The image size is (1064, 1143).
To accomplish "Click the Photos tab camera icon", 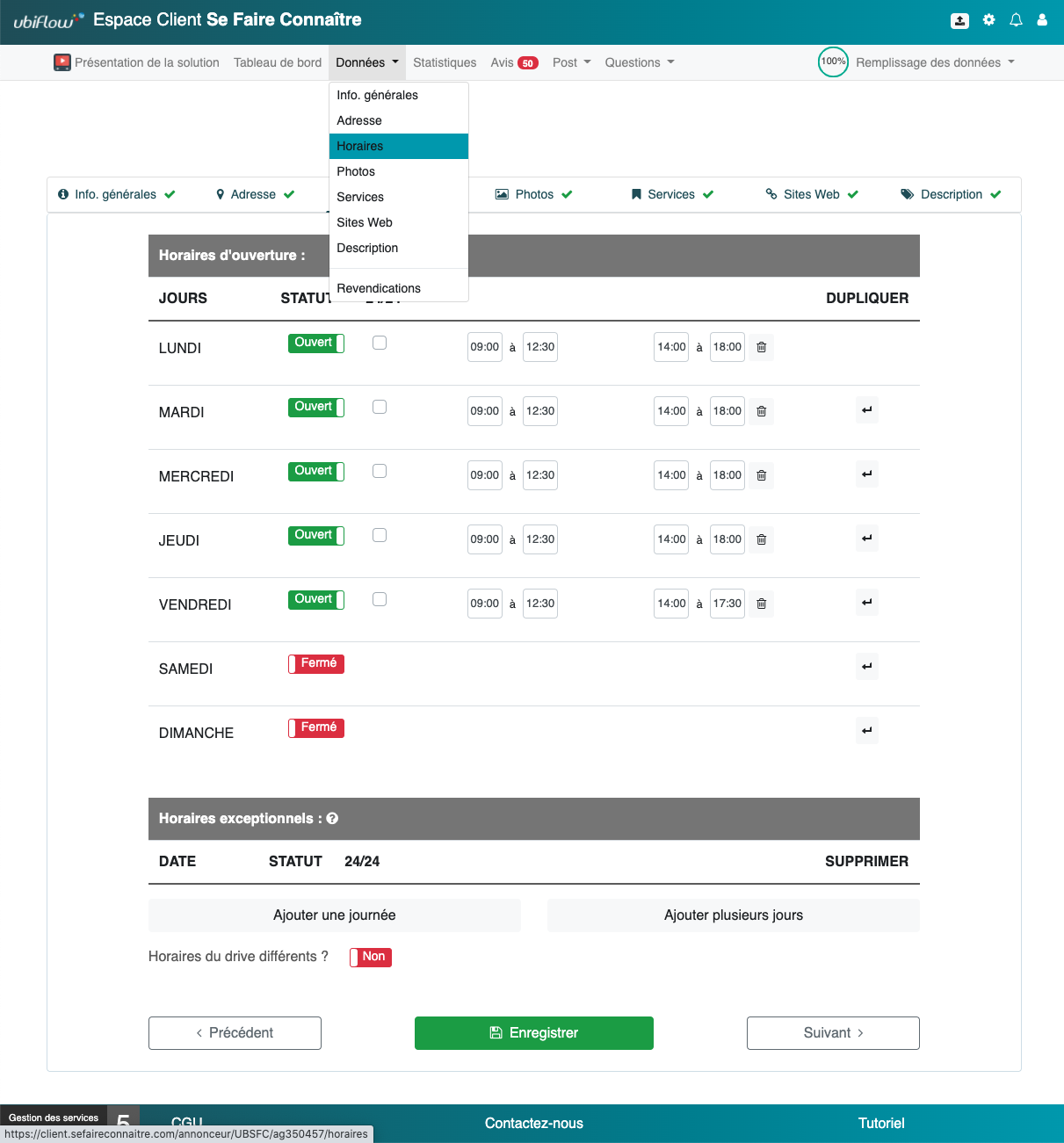I will tap(503, 194).
